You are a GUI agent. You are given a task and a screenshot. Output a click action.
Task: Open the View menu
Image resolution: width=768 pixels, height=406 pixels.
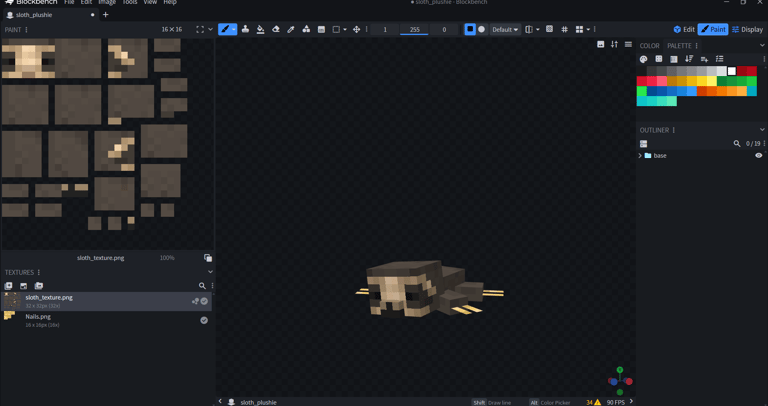[x=150, y=2]
